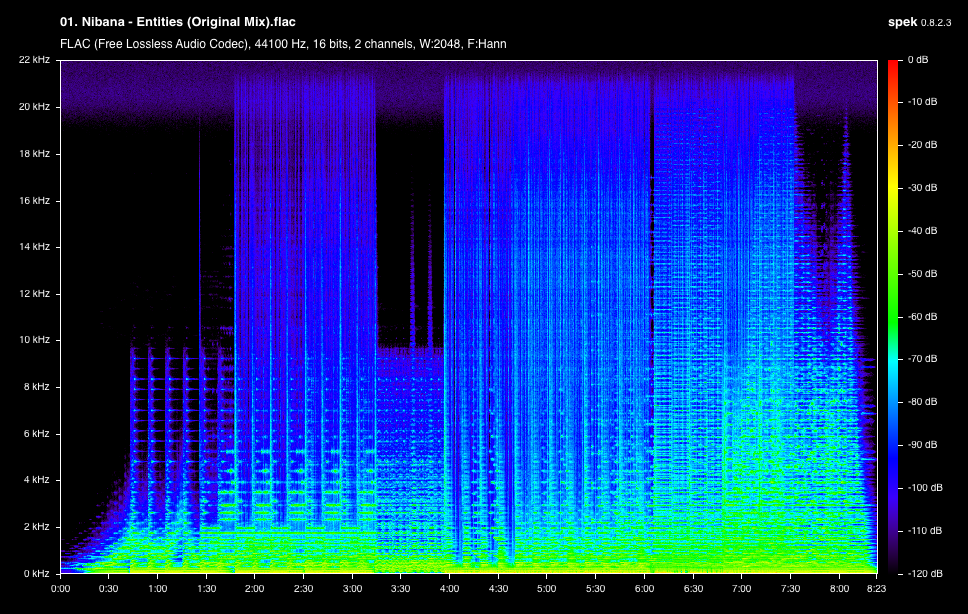Image resolution: width=968 pixels, height=614 pixels.
Task: Click the spek version label
Action: 919,22
